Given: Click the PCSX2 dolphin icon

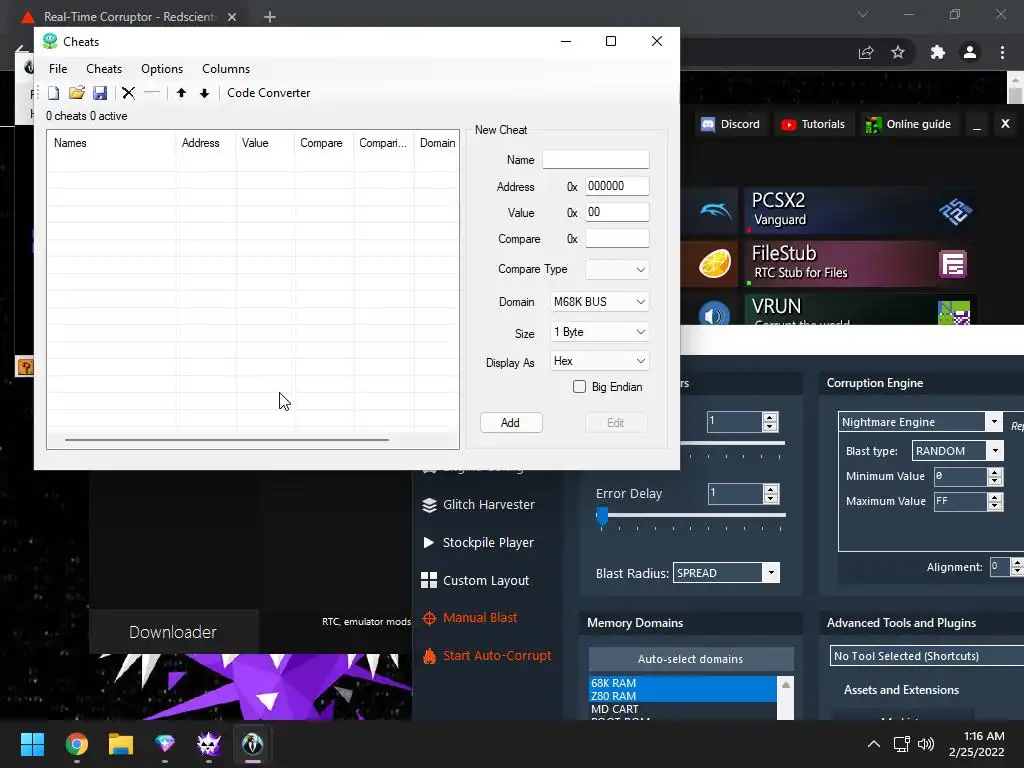Looking at the screenshot, I should tap(715, 210).
